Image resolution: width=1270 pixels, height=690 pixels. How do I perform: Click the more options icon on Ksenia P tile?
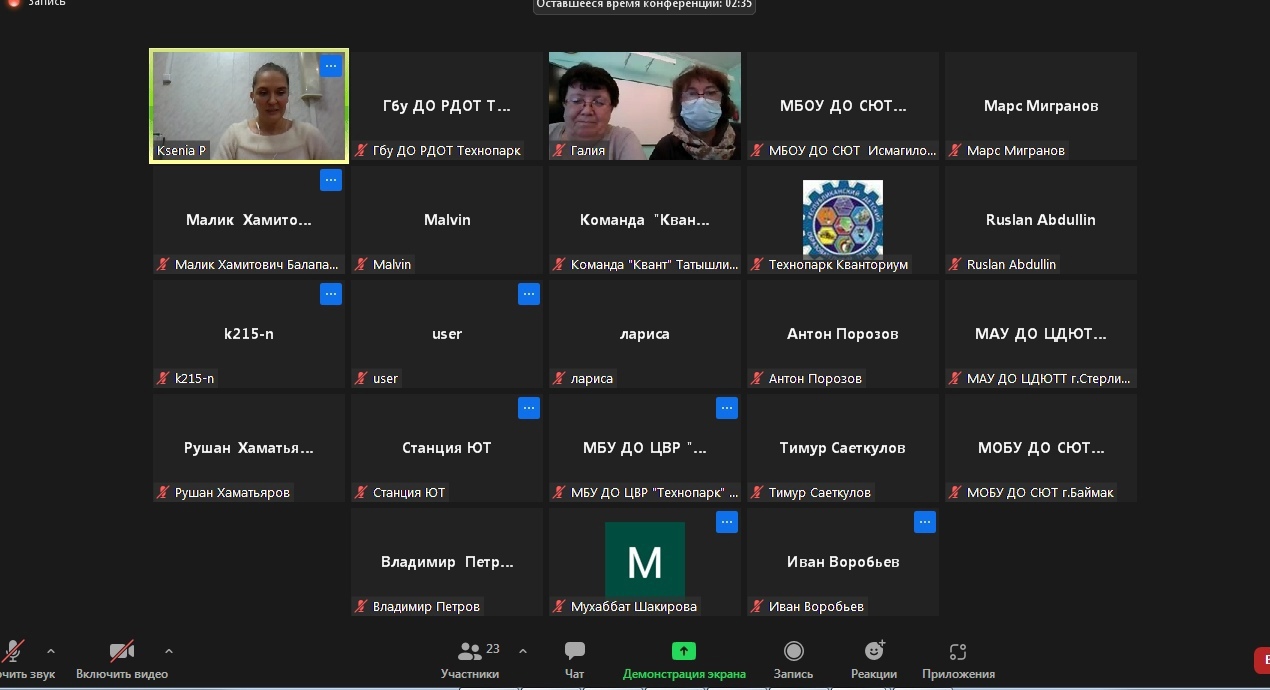click(331, 66)
